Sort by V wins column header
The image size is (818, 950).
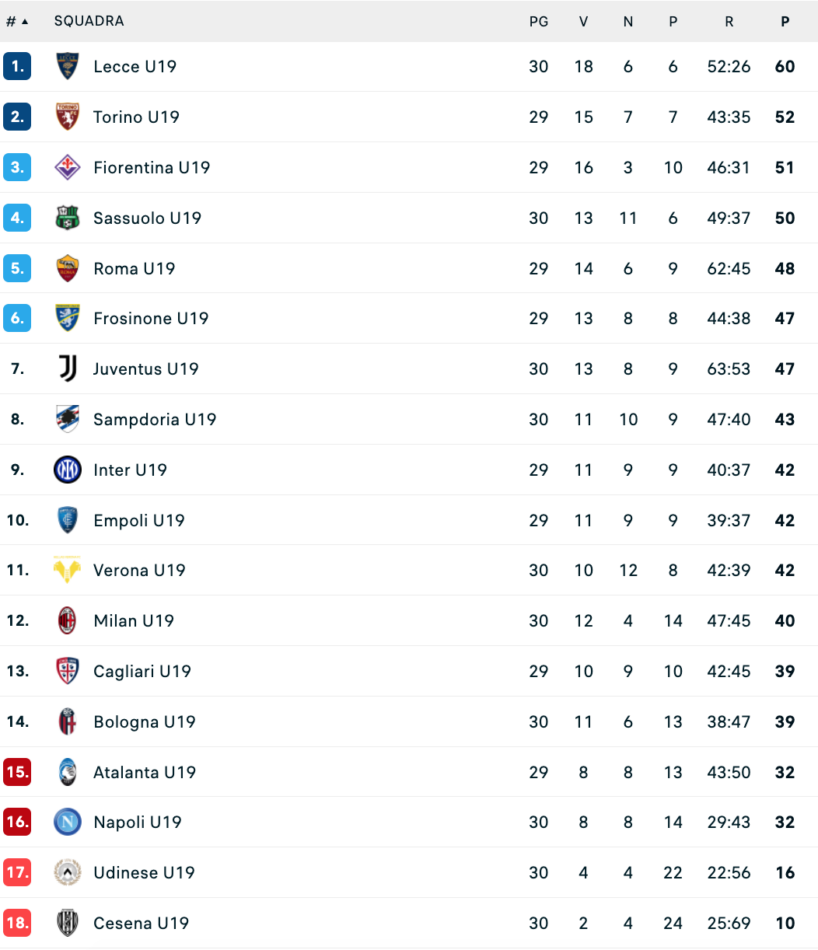click(584, 21)
